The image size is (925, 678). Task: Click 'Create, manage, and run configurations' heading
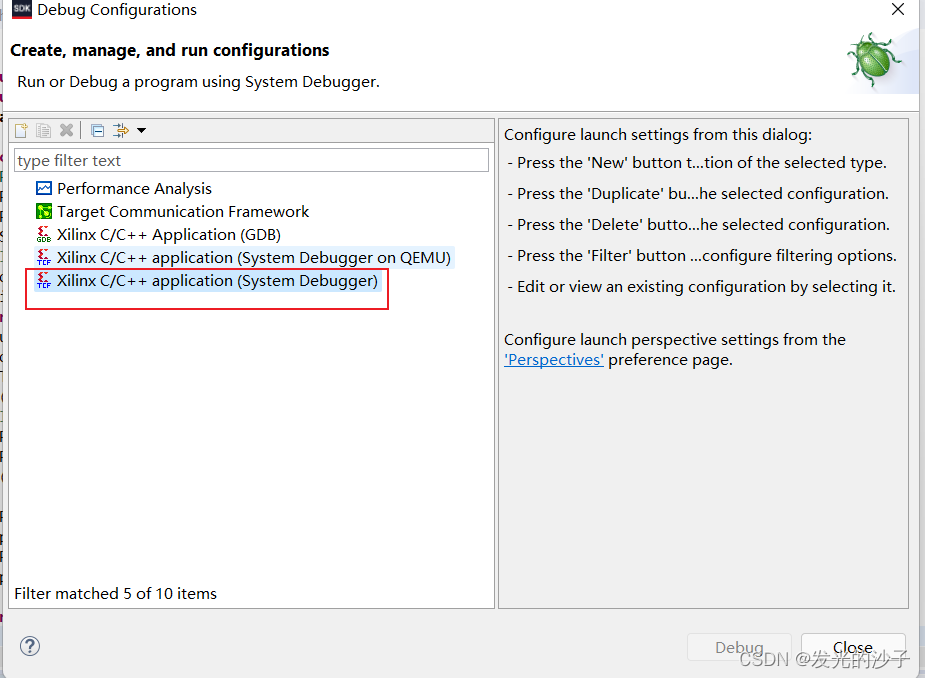(170, 50)
